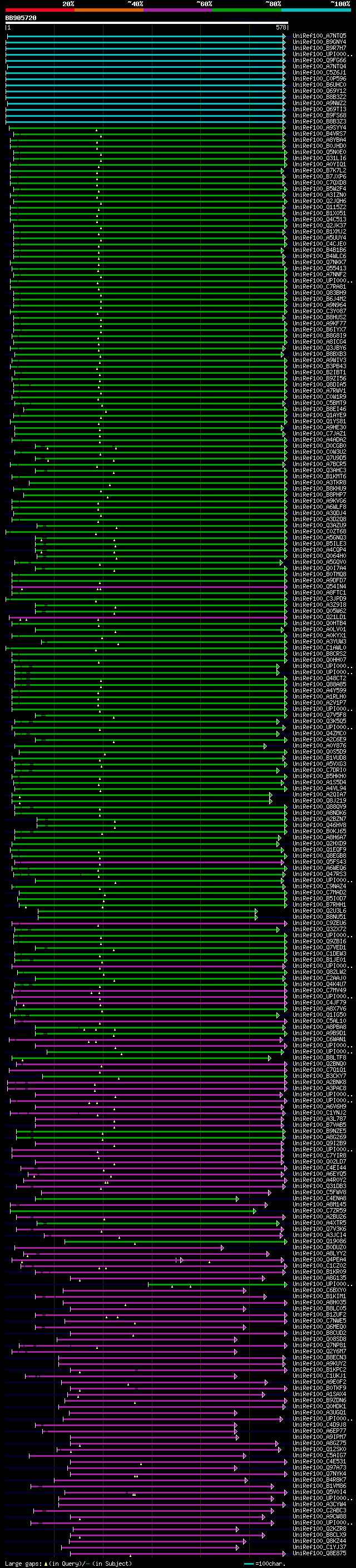Click the =100char scale legend
Screen dimensions: 356x1568
point(265,1563)
